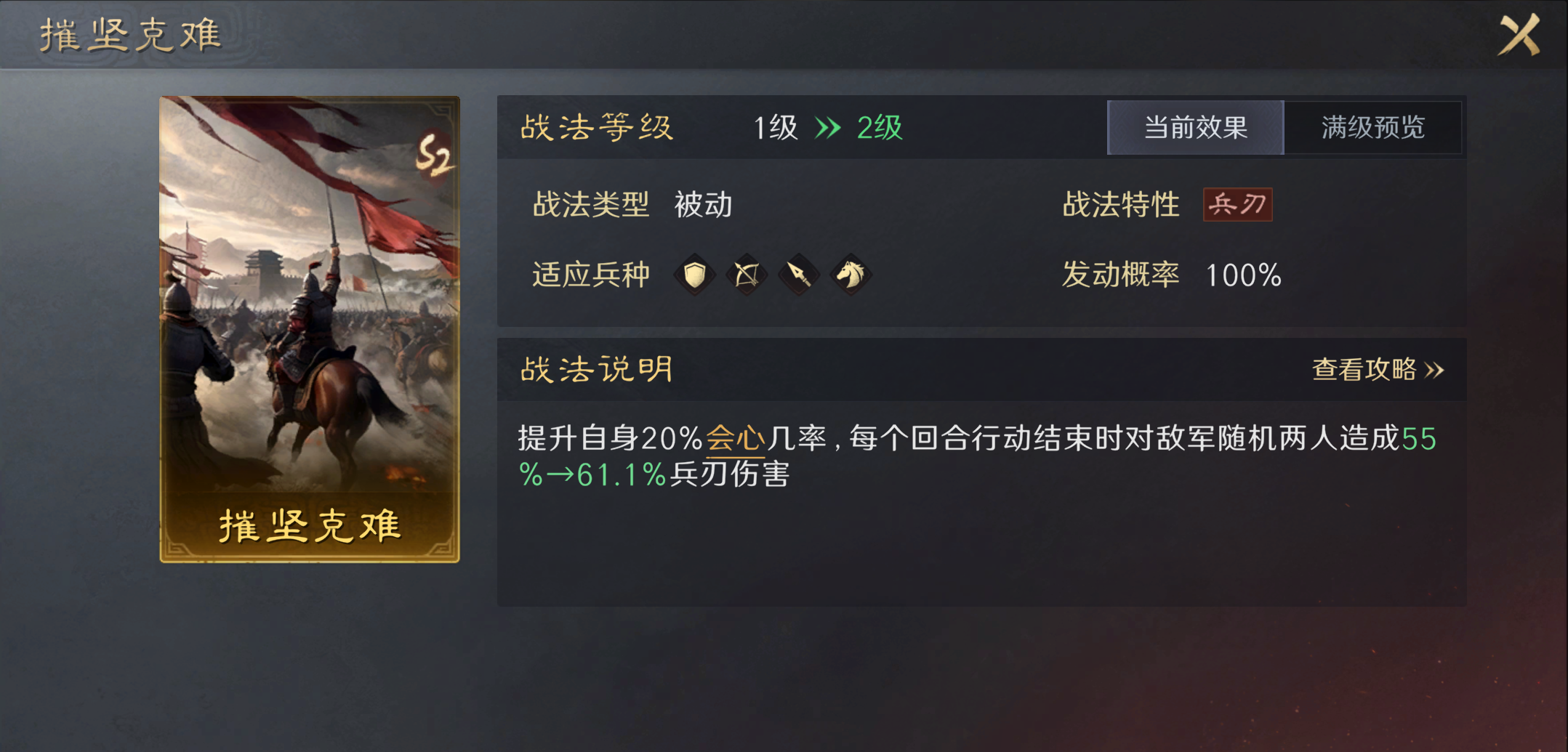Click the S2 season badge on card
This screenshot has width=1568, height=752.
click(435, 155)
